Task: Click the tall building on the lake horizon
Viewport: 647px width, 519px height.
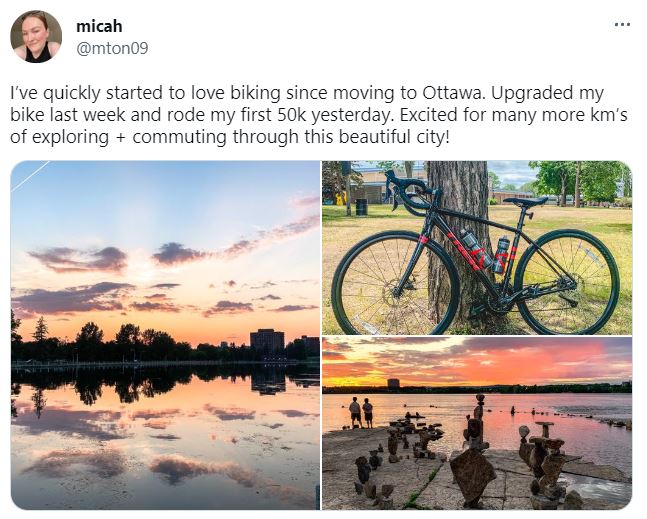Action: pyautogui.click(x=266, y=340)
